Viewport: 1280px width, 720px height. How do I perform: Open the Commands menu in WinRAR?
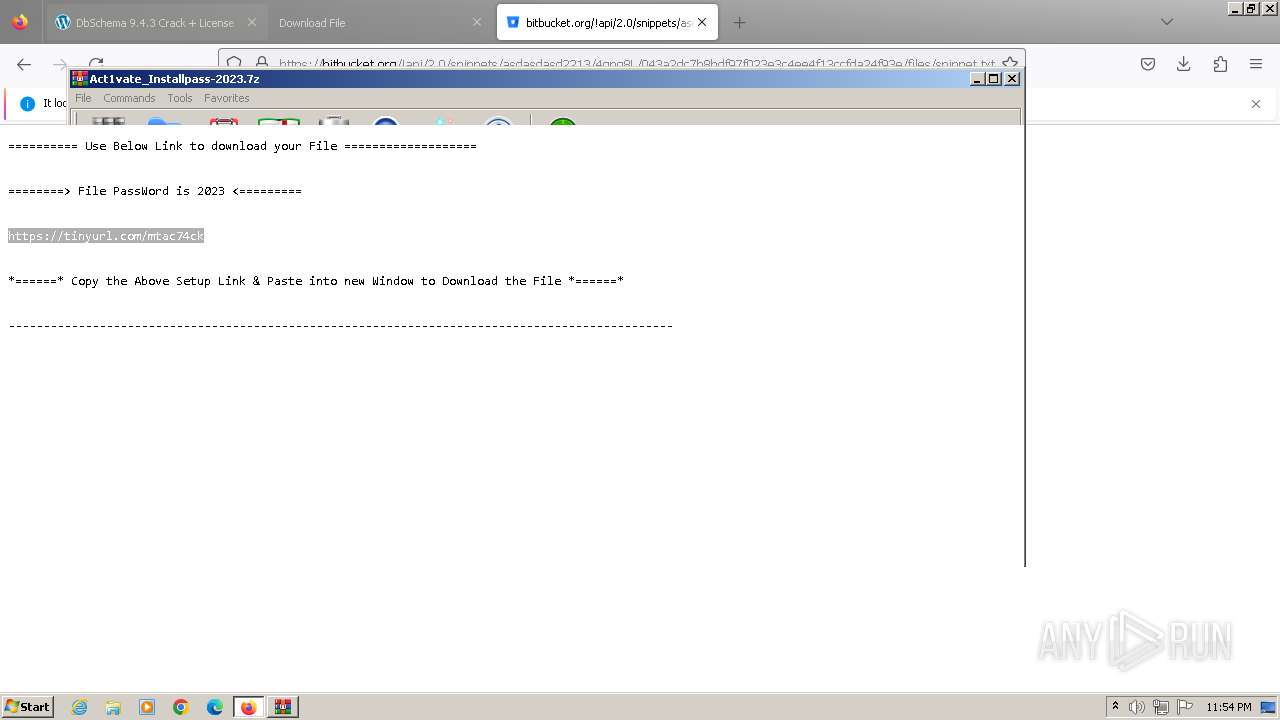(x=129, y=98)
